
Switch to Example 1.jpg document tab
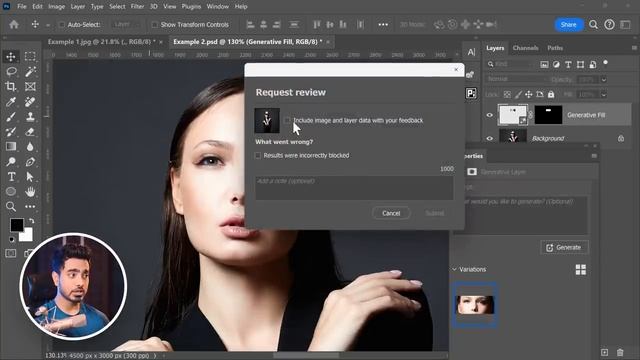coord(102,42)
